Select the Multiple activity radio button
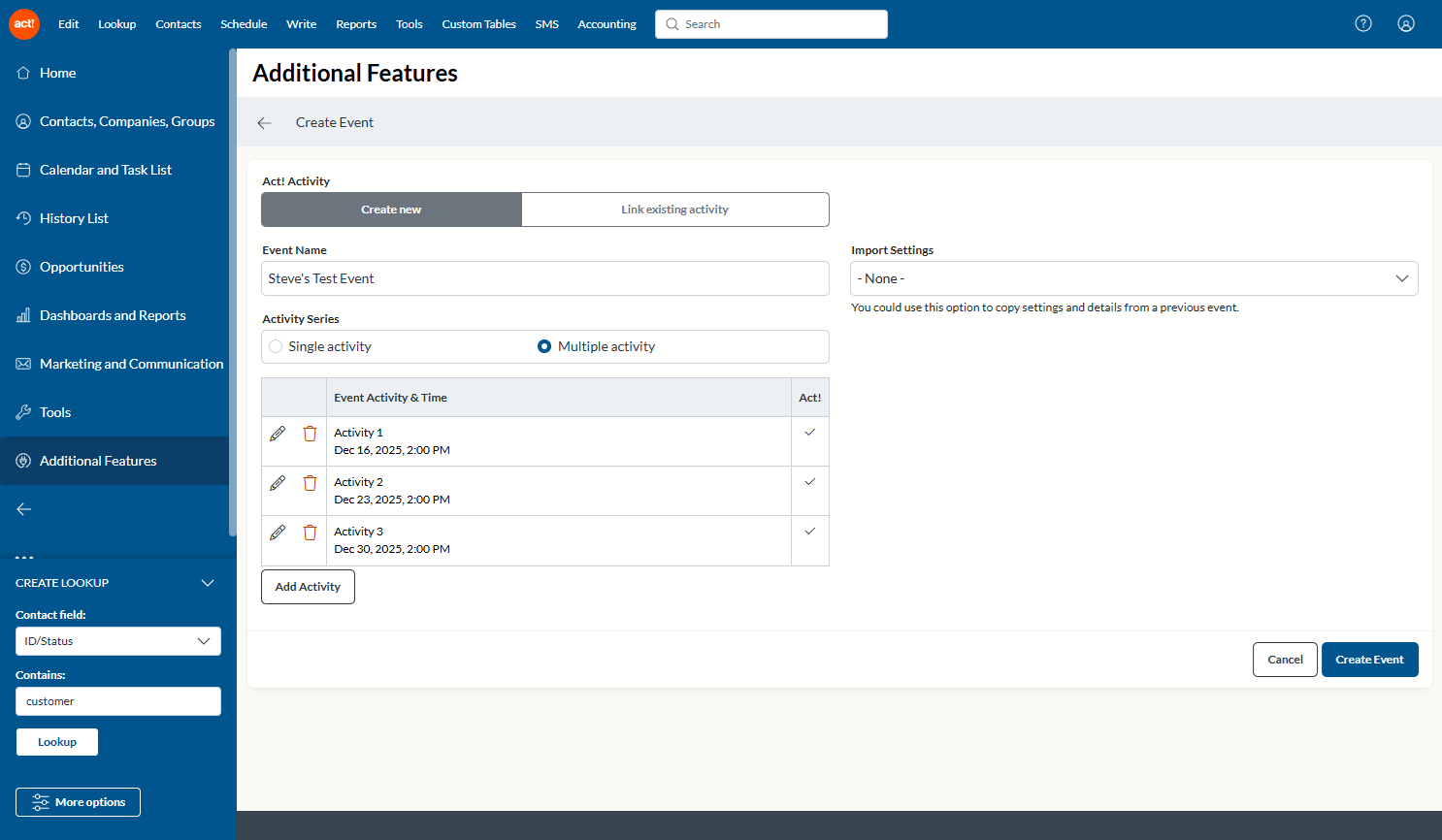Viewport: 1442px width, 840px height. click(544, 346)
